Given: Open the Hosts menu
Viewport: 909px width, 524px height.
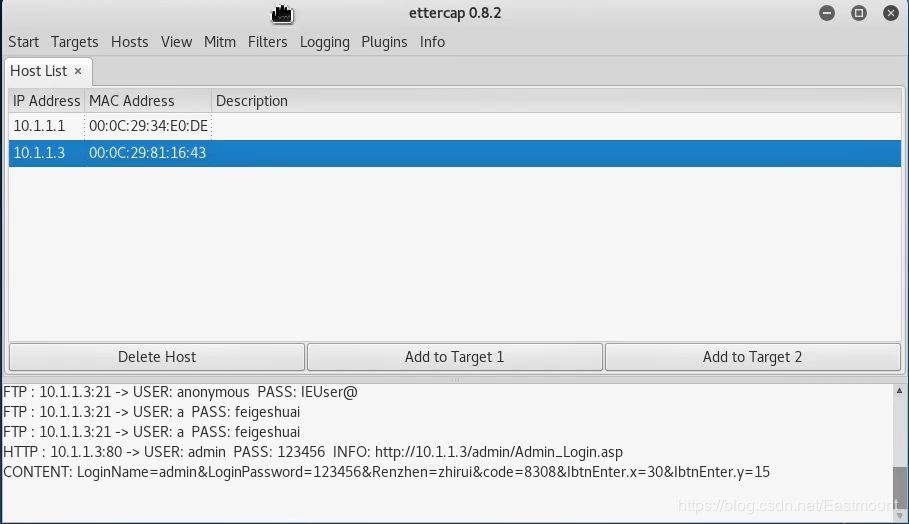Looking at the screenshot, I should pos(130,42).
